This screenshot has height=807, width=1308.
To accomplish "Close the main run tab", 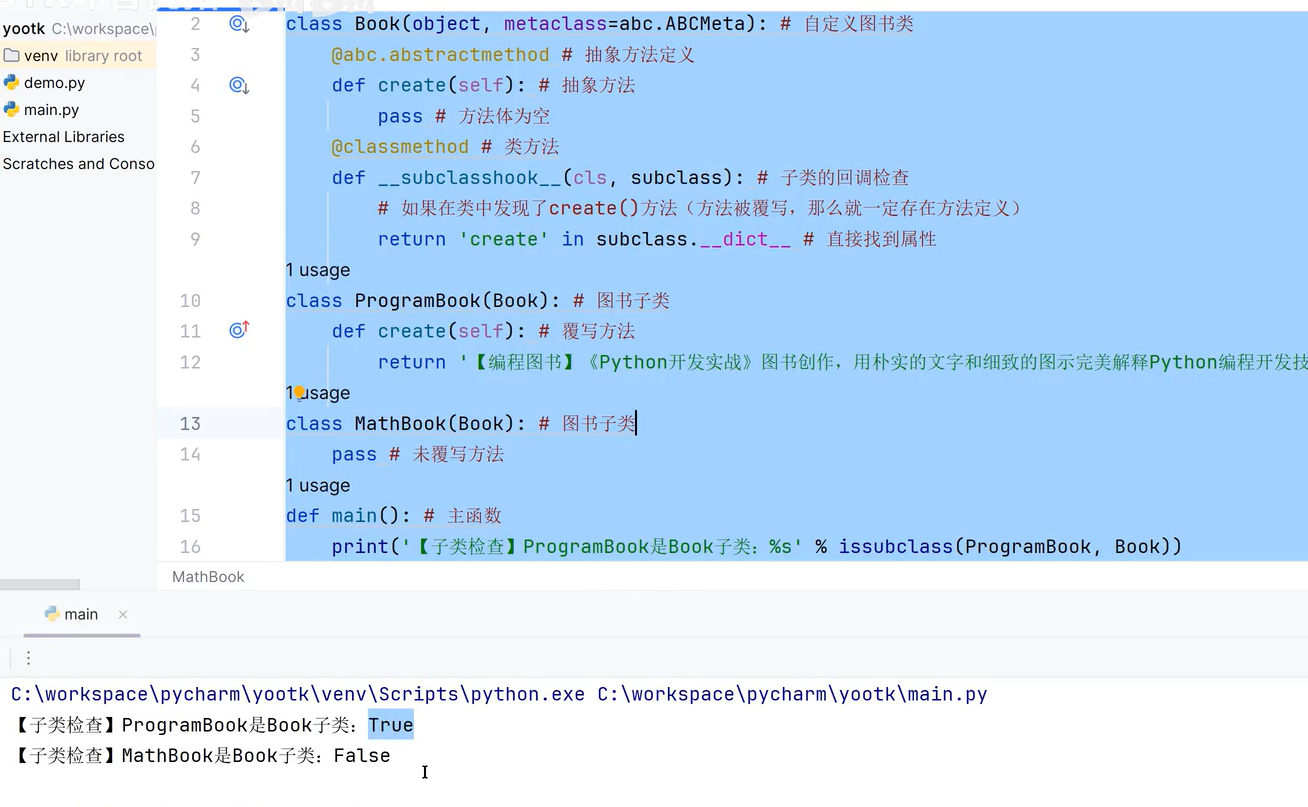I will tap(122, 615).
